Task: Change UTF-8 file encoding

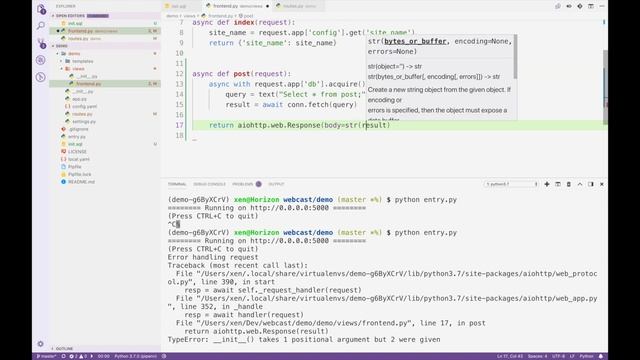Action: pyautogui.click(x=558, y=356)
